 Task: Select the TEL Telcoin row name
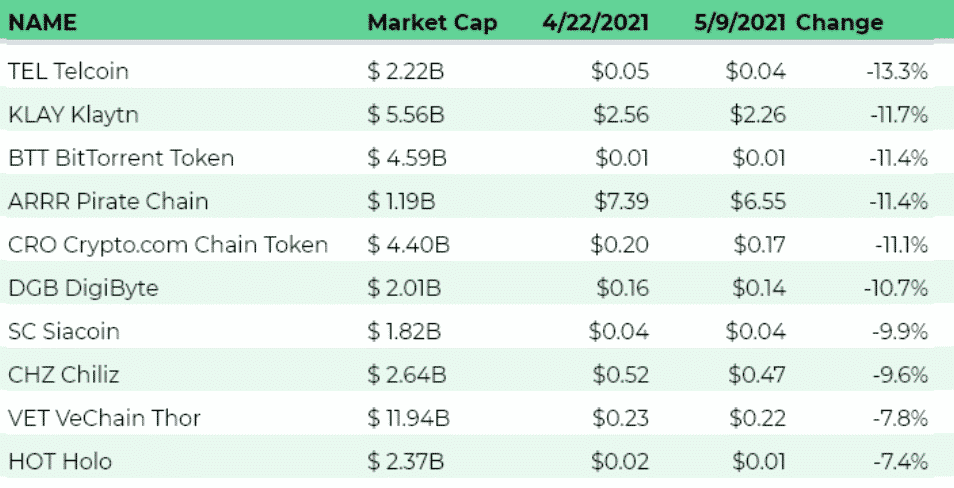click(x=68, y=71)
